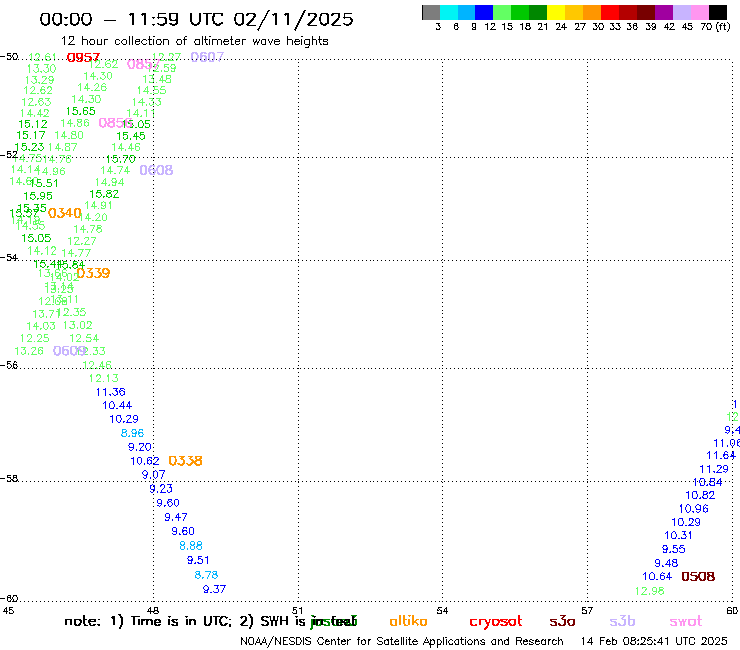Select the pink legend swatch
Screen dimensions: 740x650
click(700, 12)
